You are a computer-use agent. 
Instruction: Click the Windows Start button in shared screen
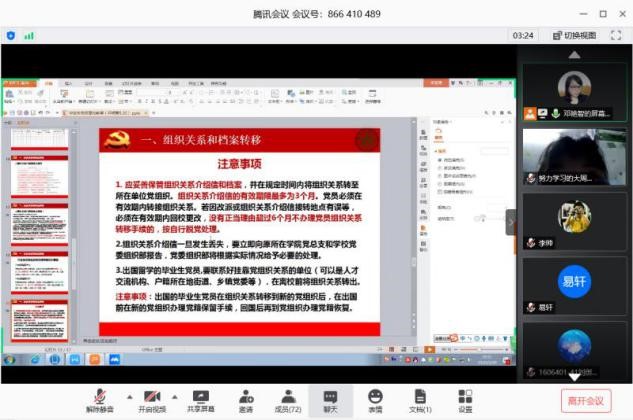[9, 359]
